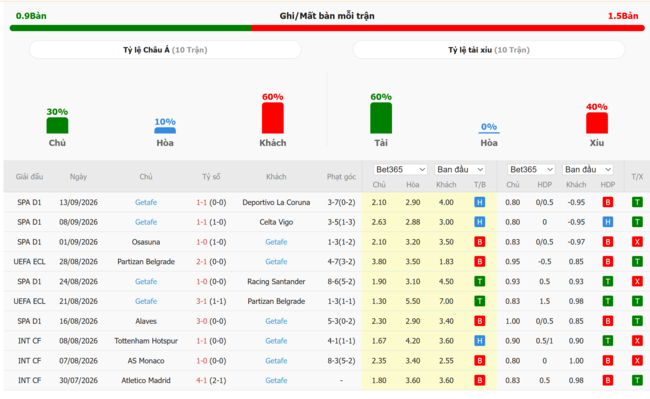Open the second Bet365 bookmaker dropdown

(531, 169)
